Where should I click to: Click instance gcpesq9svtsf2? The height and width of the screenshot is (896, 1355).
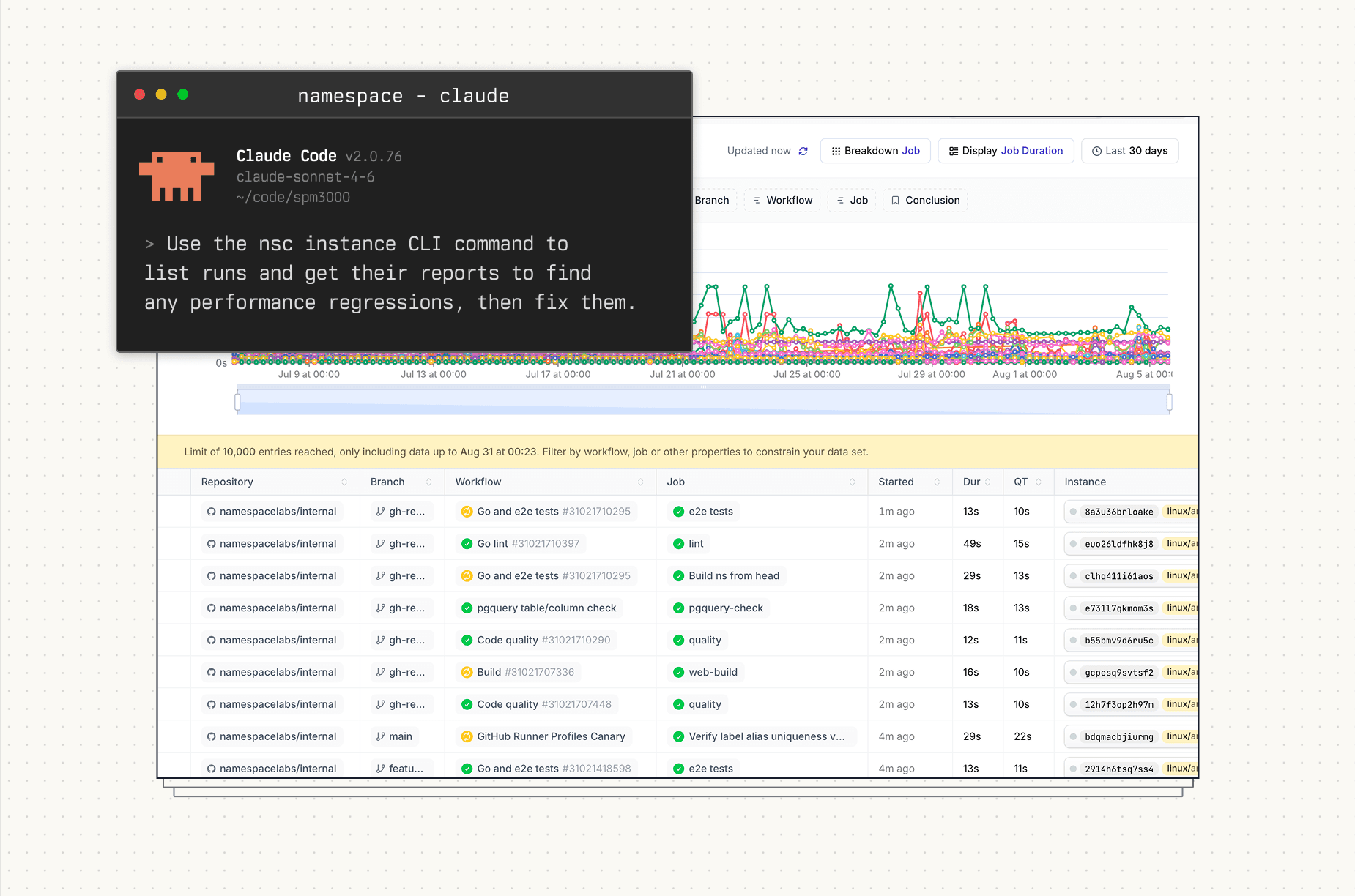[x=1118, y=673]
